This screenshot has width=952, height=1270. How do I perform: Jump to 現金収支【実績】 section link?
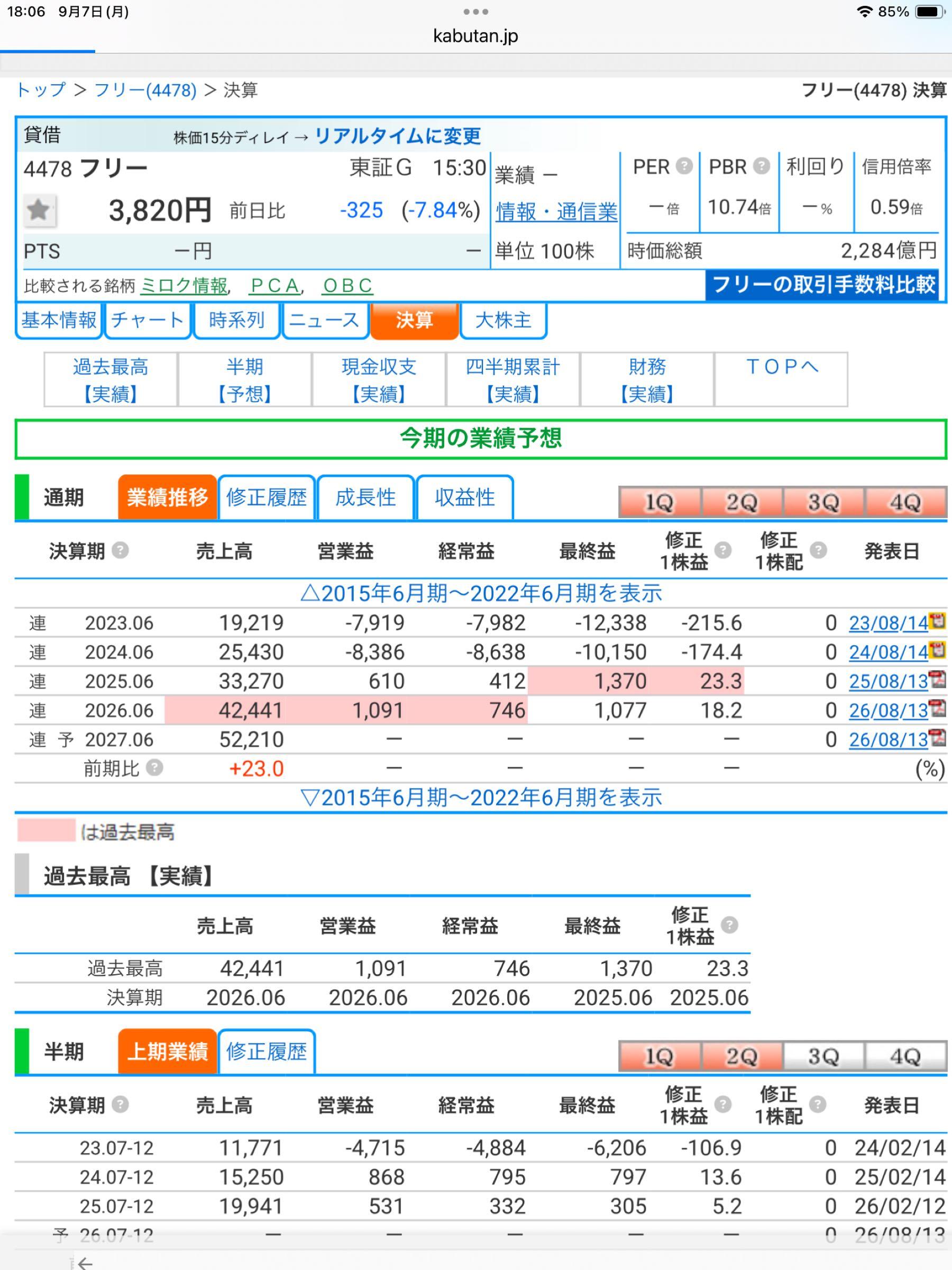point(379,379)
